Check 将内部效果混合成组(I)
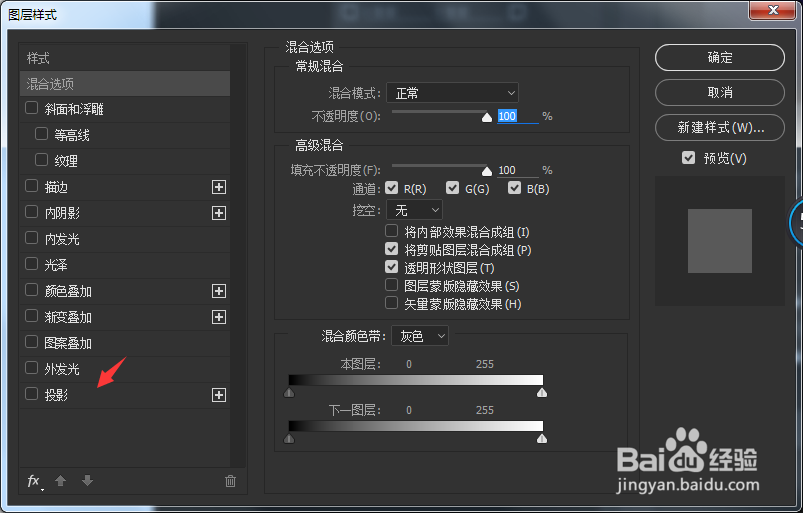This screenshot has height=513, width=803. pos(392,231)
